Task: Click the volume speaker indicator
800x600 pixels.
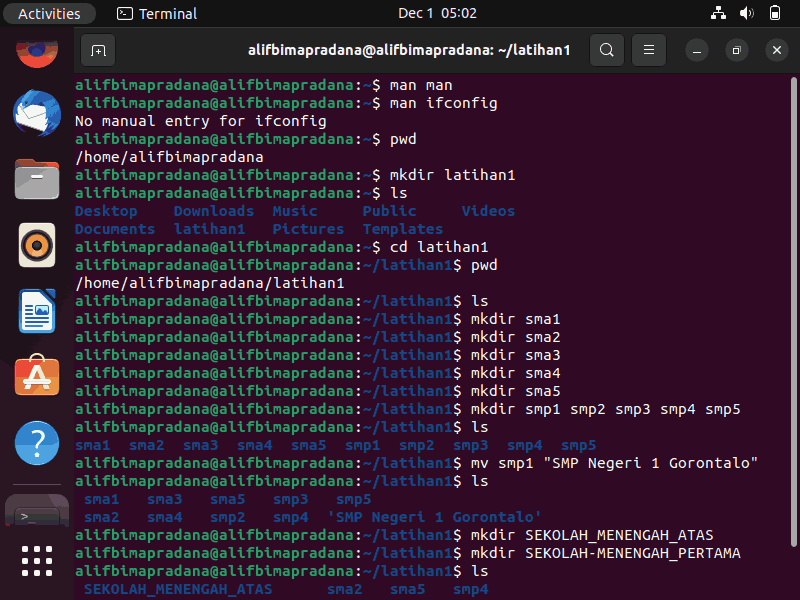Action: (x=746, y=13)
